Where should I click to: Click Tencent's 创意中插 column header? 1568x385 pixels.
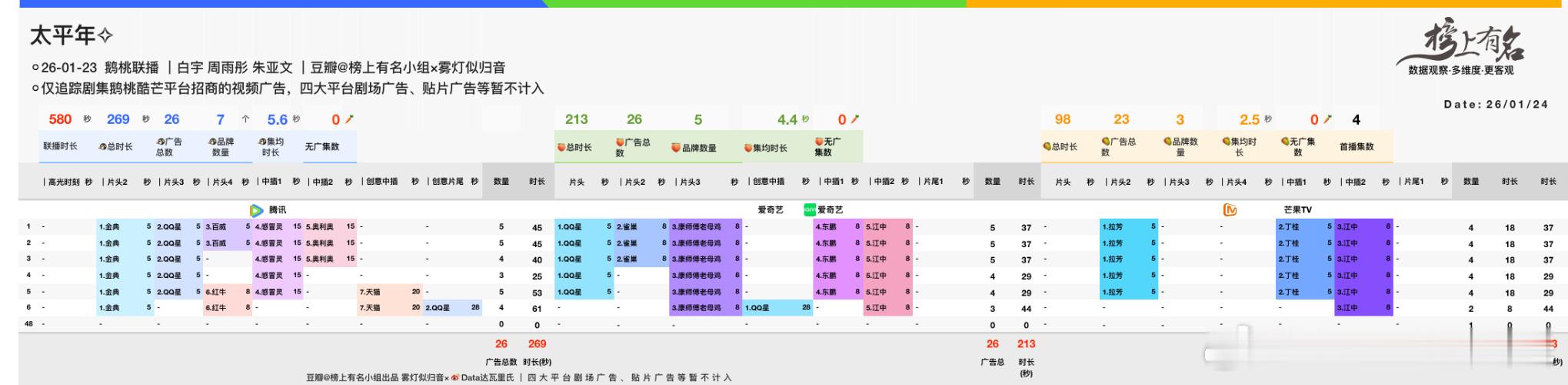(378, 182)
